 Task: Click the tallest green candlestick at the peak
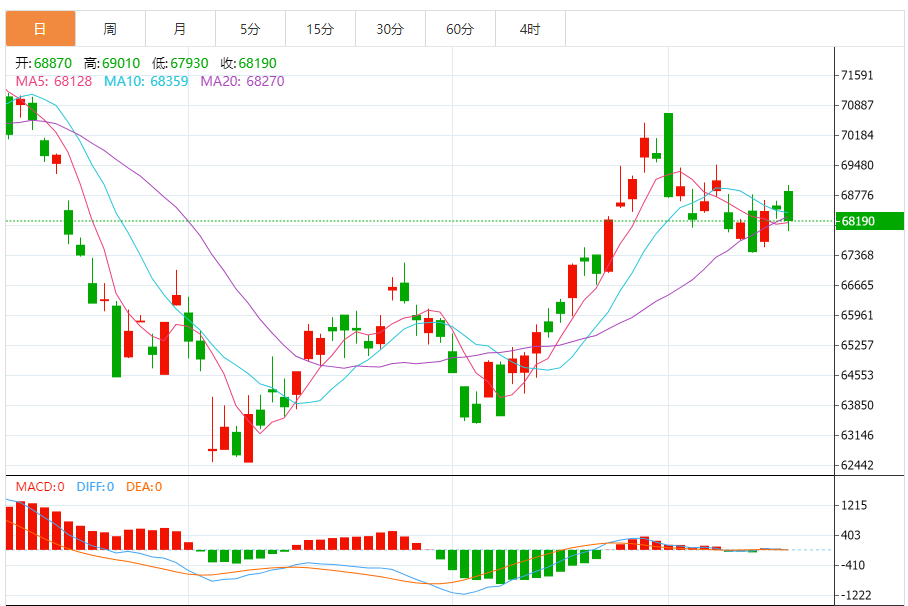tap(668, 155)
